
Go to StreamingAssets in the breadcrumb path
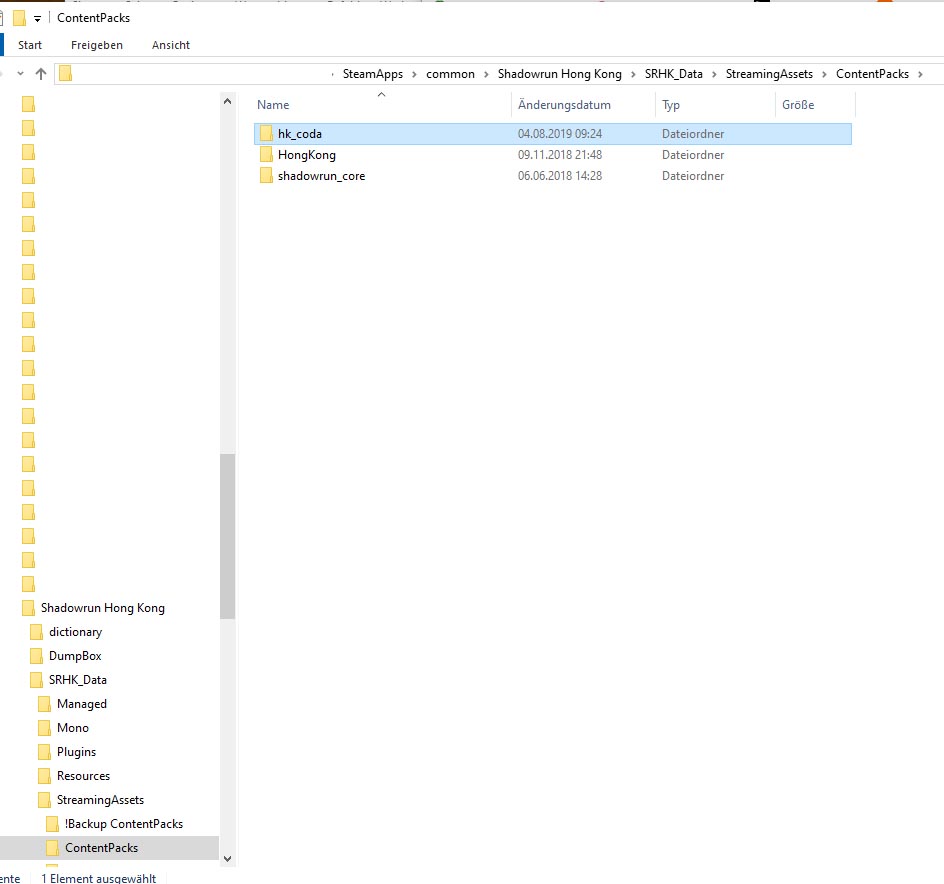pos(769,74)
